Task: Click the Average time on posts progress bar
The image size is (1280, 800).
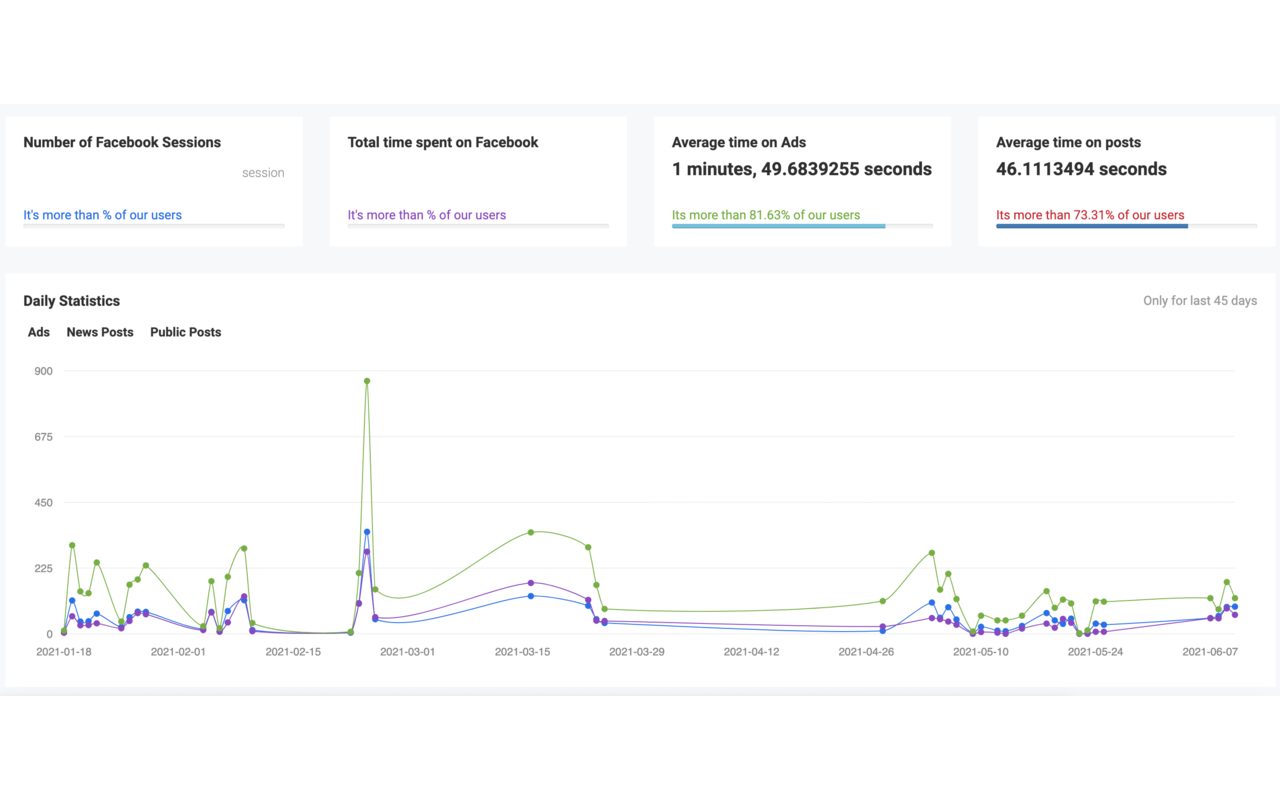Action: (x=1127, y=226)
